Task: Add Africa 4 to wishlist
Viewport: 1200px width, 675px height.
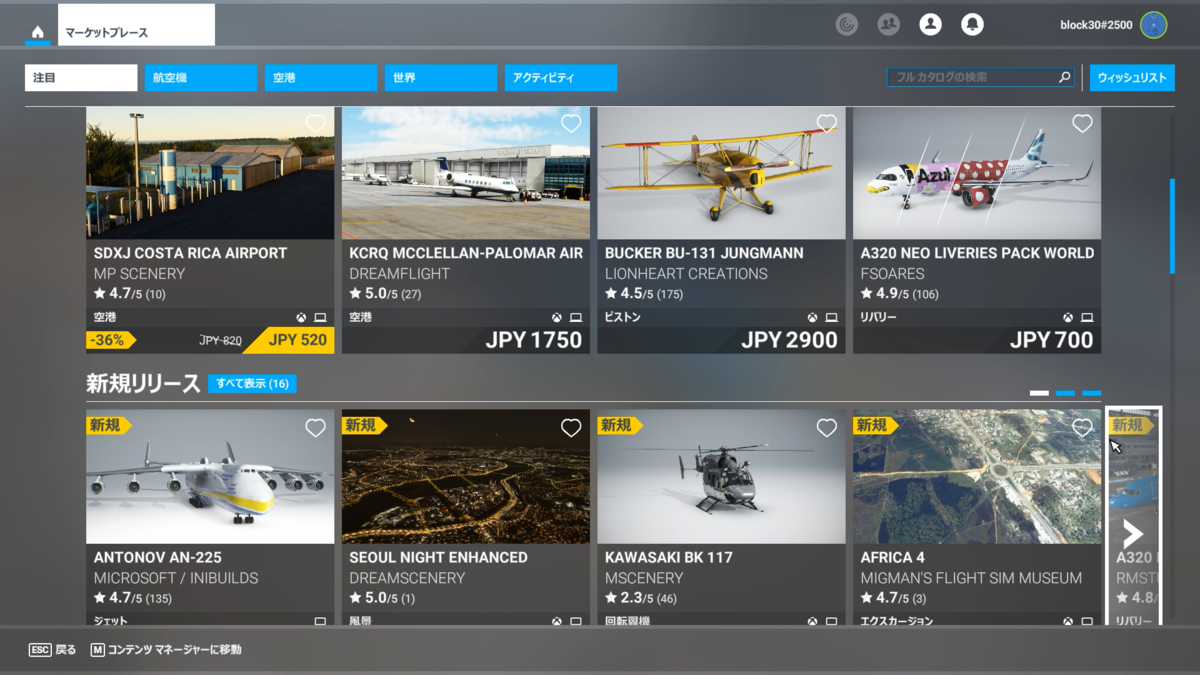Action: tap(1082, 428)
